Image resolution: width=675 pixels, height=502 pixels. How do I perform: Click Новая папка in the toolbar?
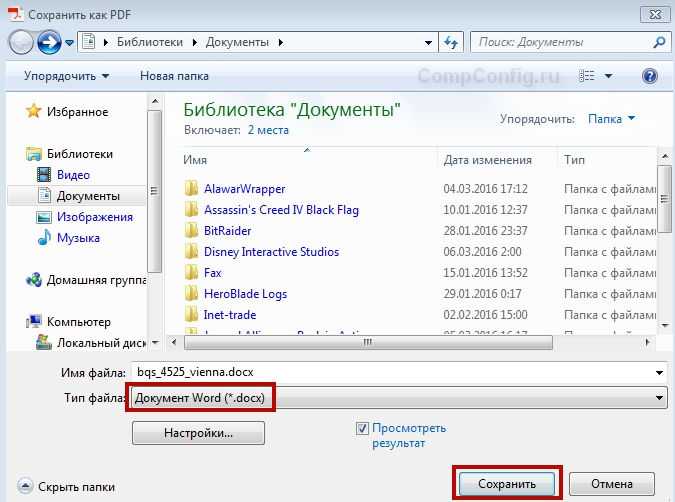pyautogui.click(x=174, y=76)
